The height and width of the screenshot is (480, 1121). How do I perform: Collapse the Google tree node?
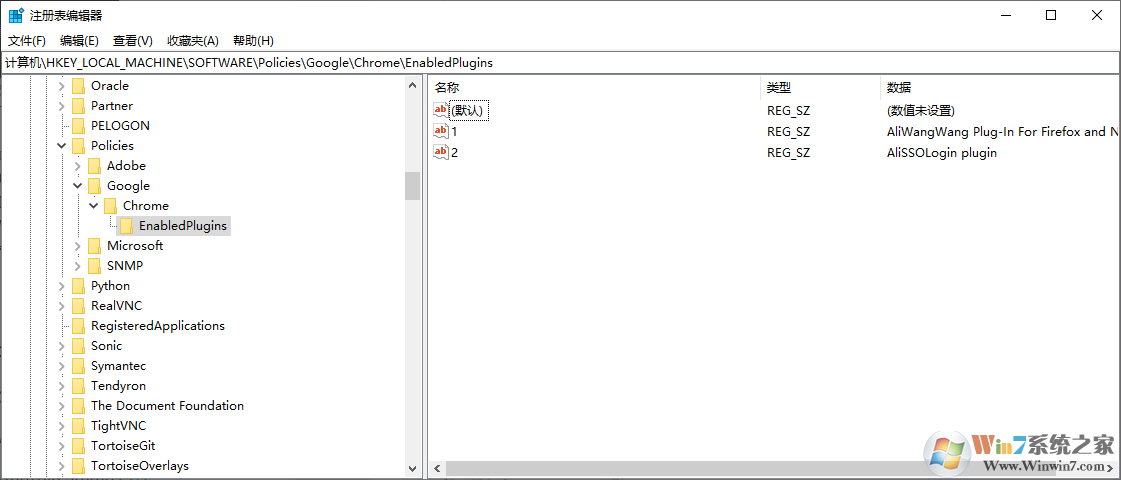point(78,186)
